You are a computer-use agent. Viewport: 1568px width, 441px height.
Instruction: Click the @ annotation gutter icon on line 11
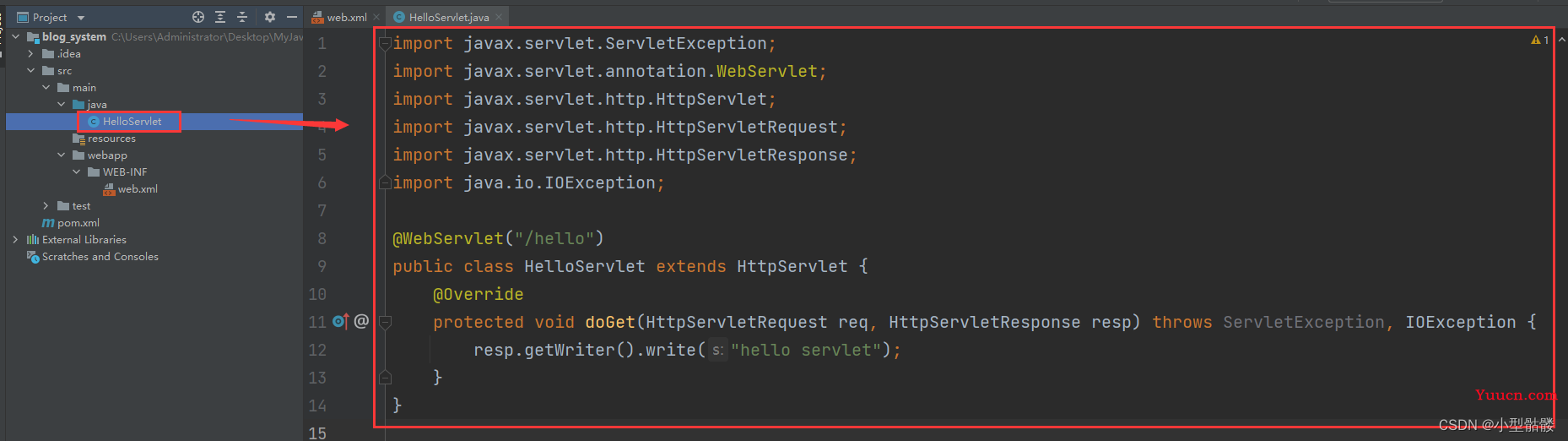pyautogui.click(x=361, y=321)
